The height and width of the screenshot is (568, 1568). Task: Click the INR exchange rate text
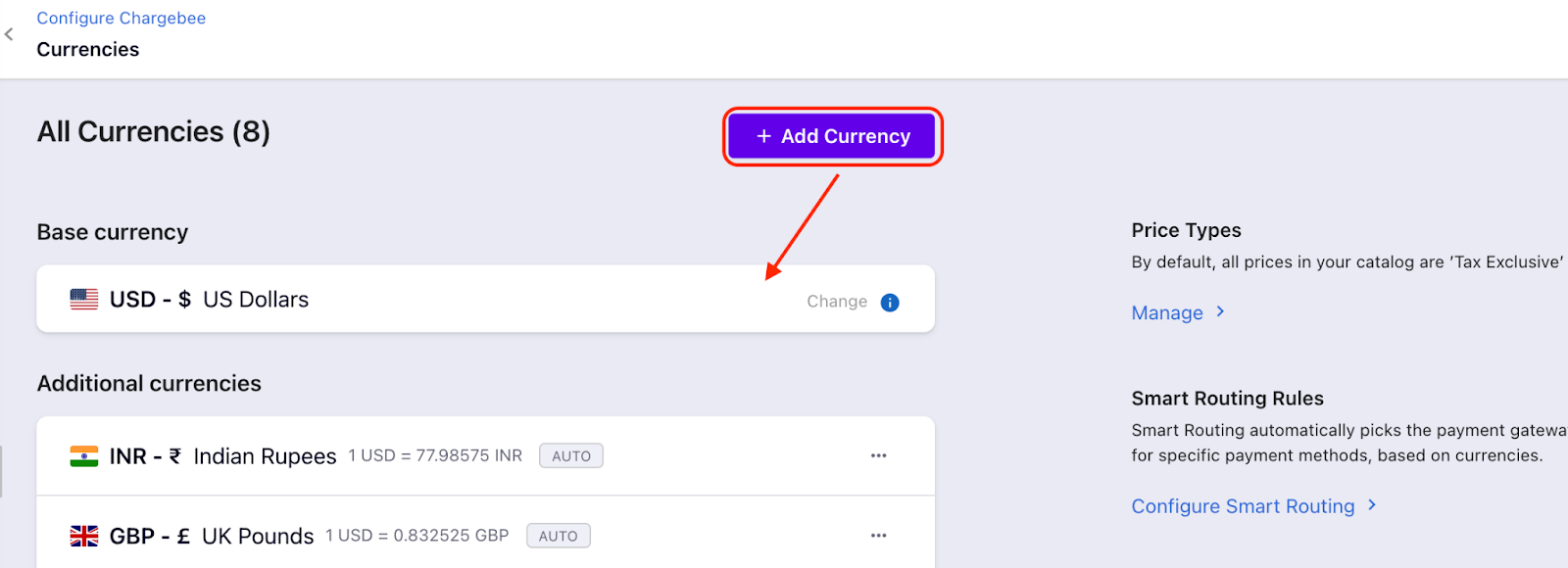pyautogui.click(x=435, y=456)
